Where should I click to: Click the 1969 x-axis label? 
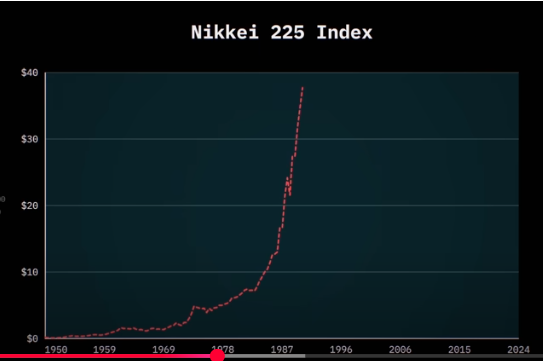164,349
